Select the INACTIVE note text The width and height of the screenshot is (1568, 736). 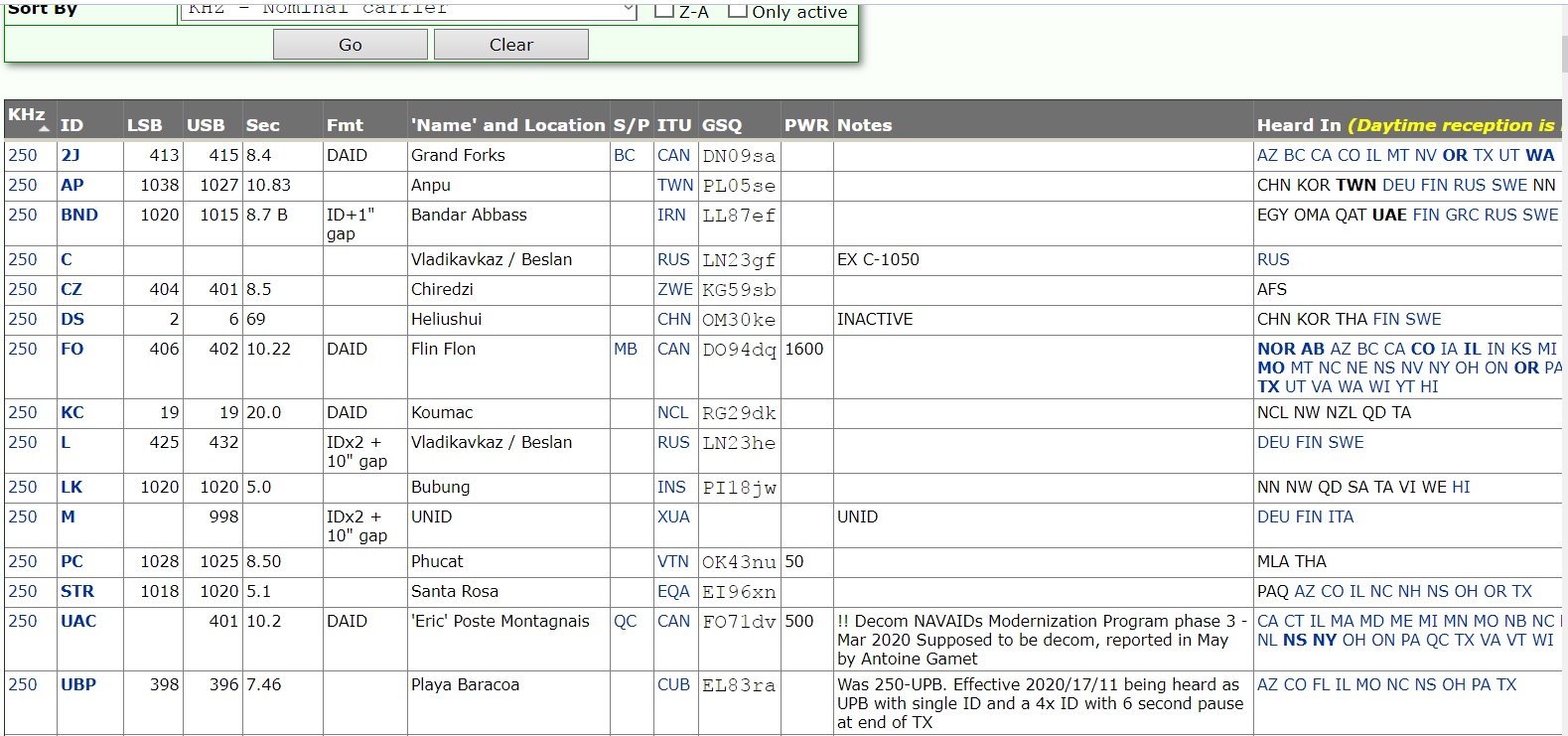pyautogui.click(x=875, y=319)
